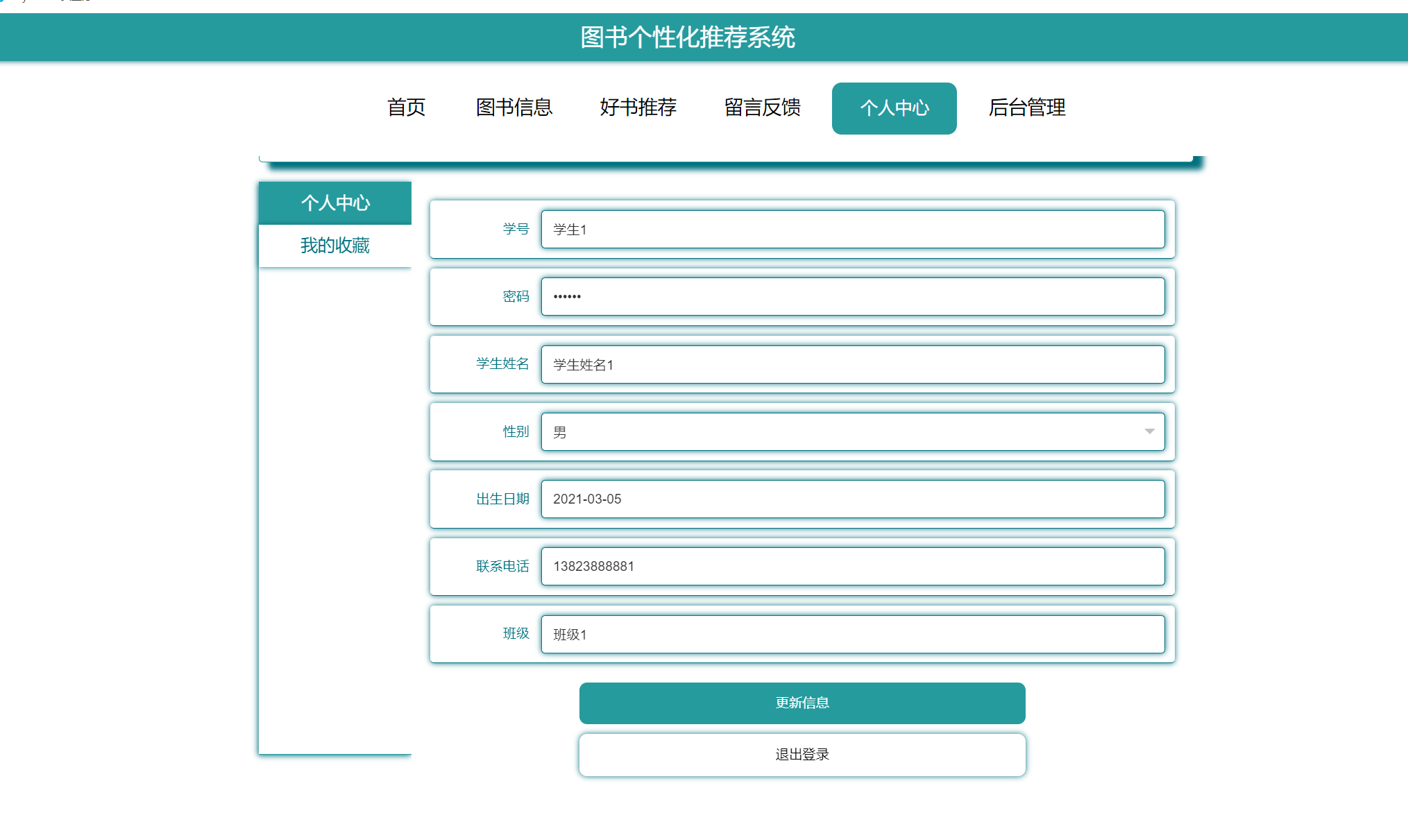Click the 学生姓名 name input box
Viewport: 1408px width, 840px height.
[852, 364]
